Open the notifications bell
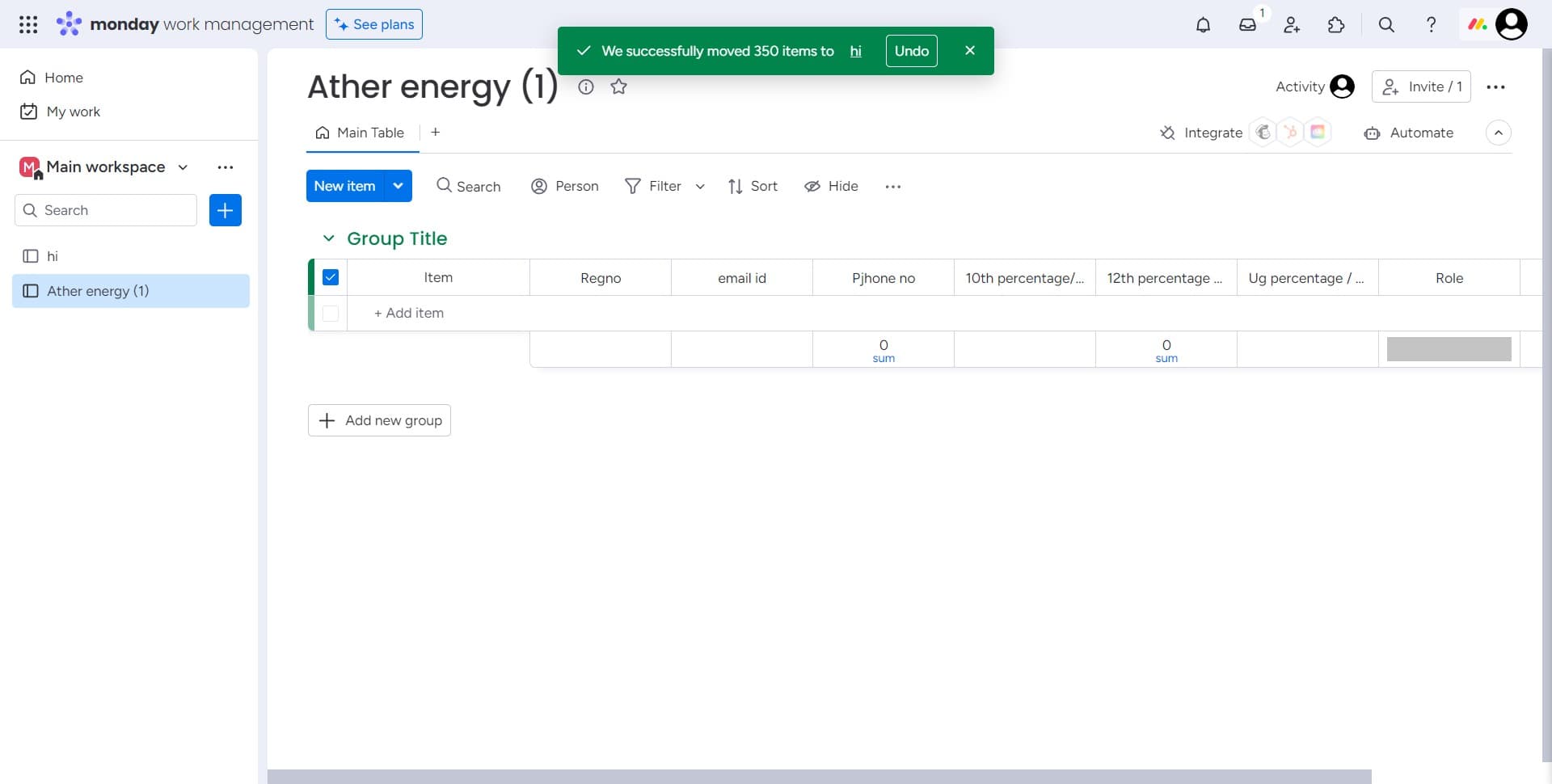 [1203, 25]
